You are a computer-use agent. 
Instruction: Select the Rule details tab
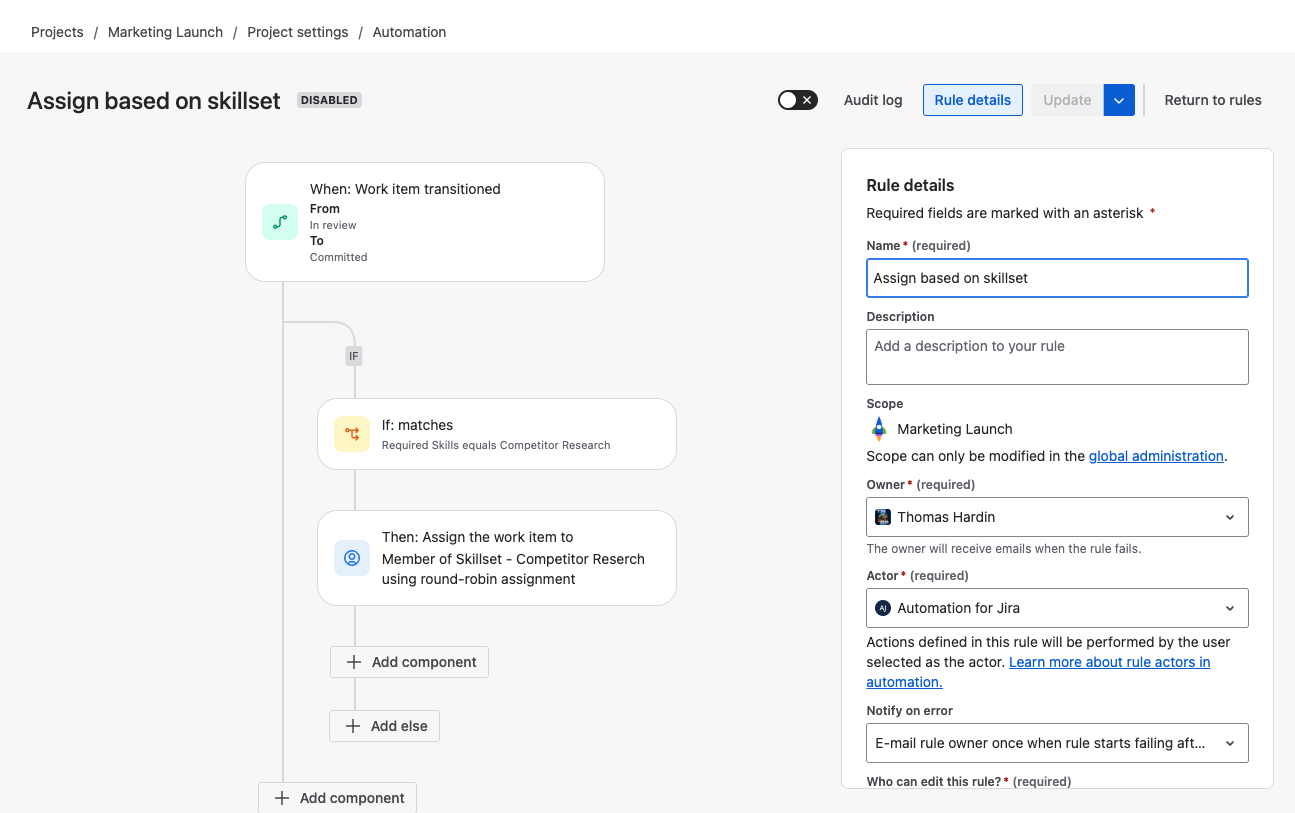972,100
